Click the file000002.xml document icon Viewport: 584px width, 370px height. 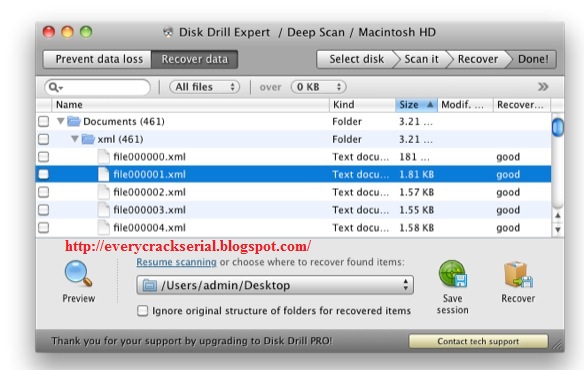tap(104, 192)
